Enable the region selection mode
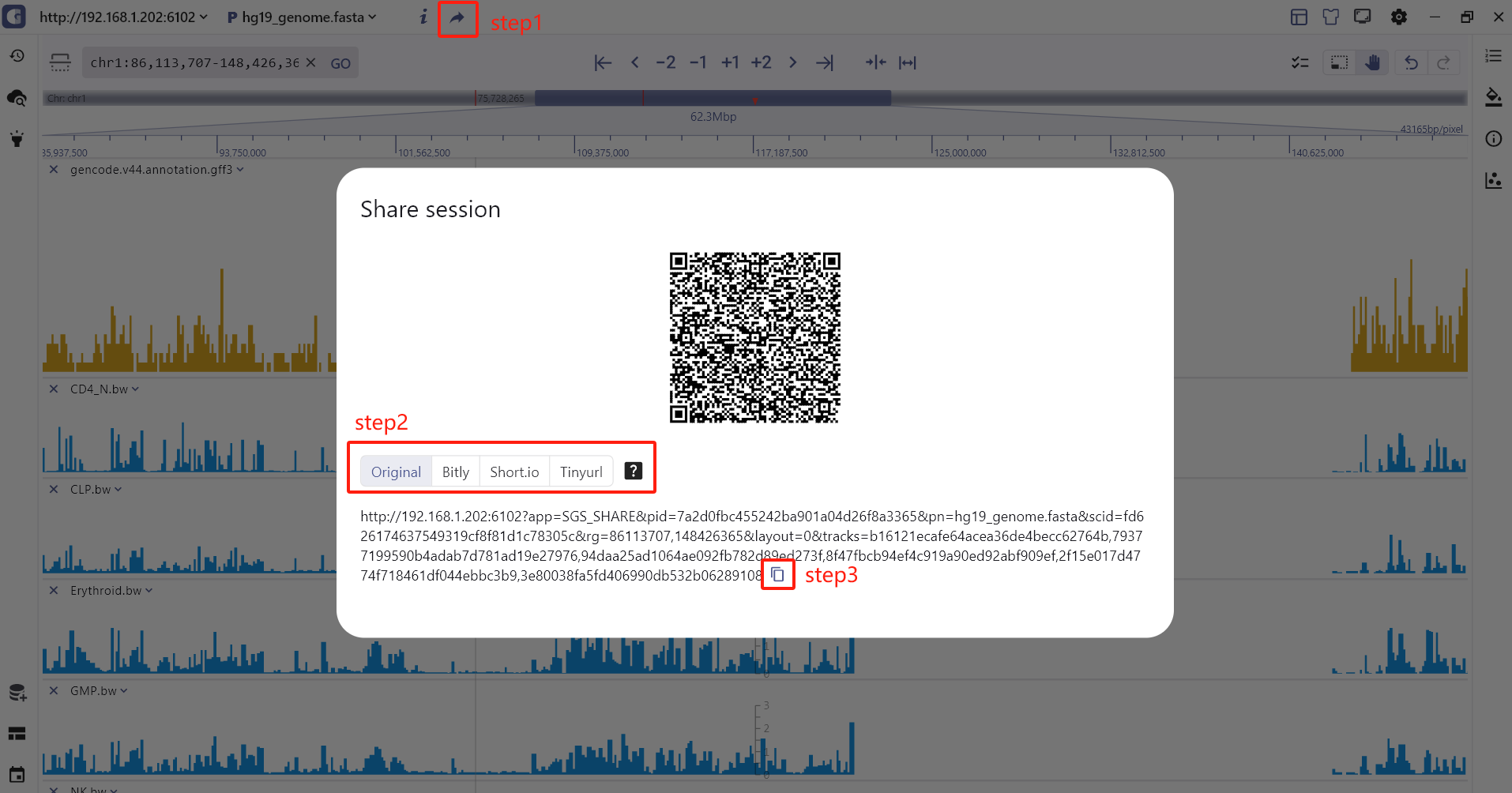This screenshot has height=793, width=1512. click(x=1340, y=62)
